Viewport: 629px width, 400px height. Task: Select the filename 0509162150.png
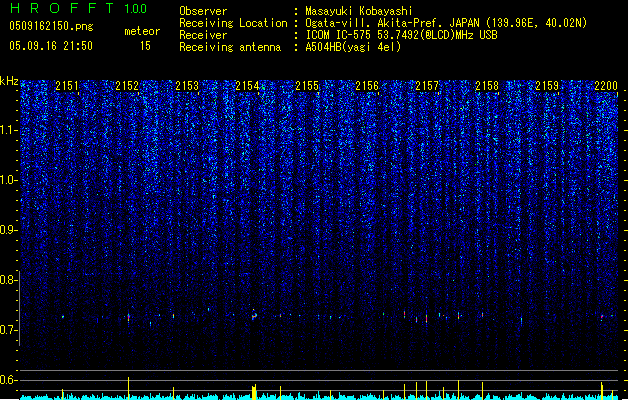pos(51,27)
